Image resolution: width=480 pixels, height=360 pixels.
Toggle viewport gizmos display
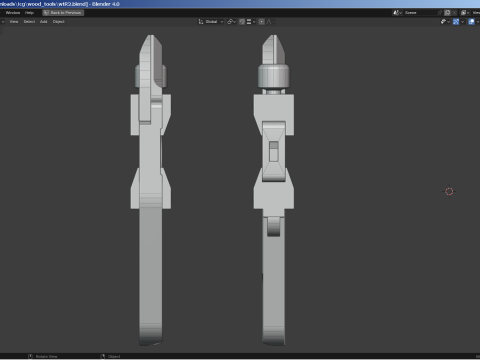456,22
